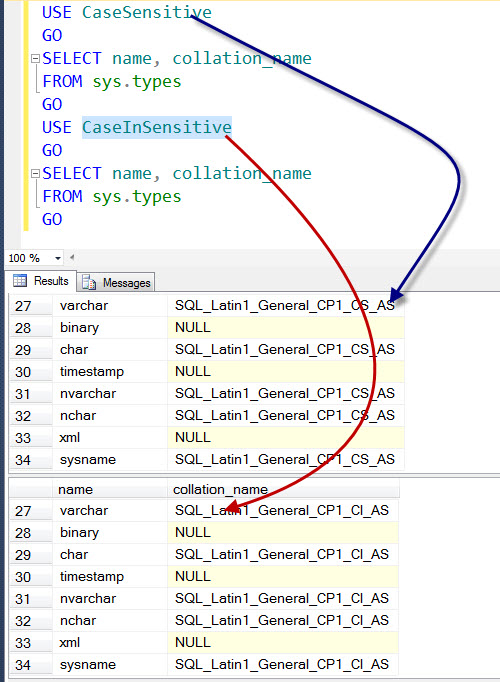This screenshot has width=500, height=682.
Task: Click the horizontal scrollbar left arrow
Action: pos(72,257)
